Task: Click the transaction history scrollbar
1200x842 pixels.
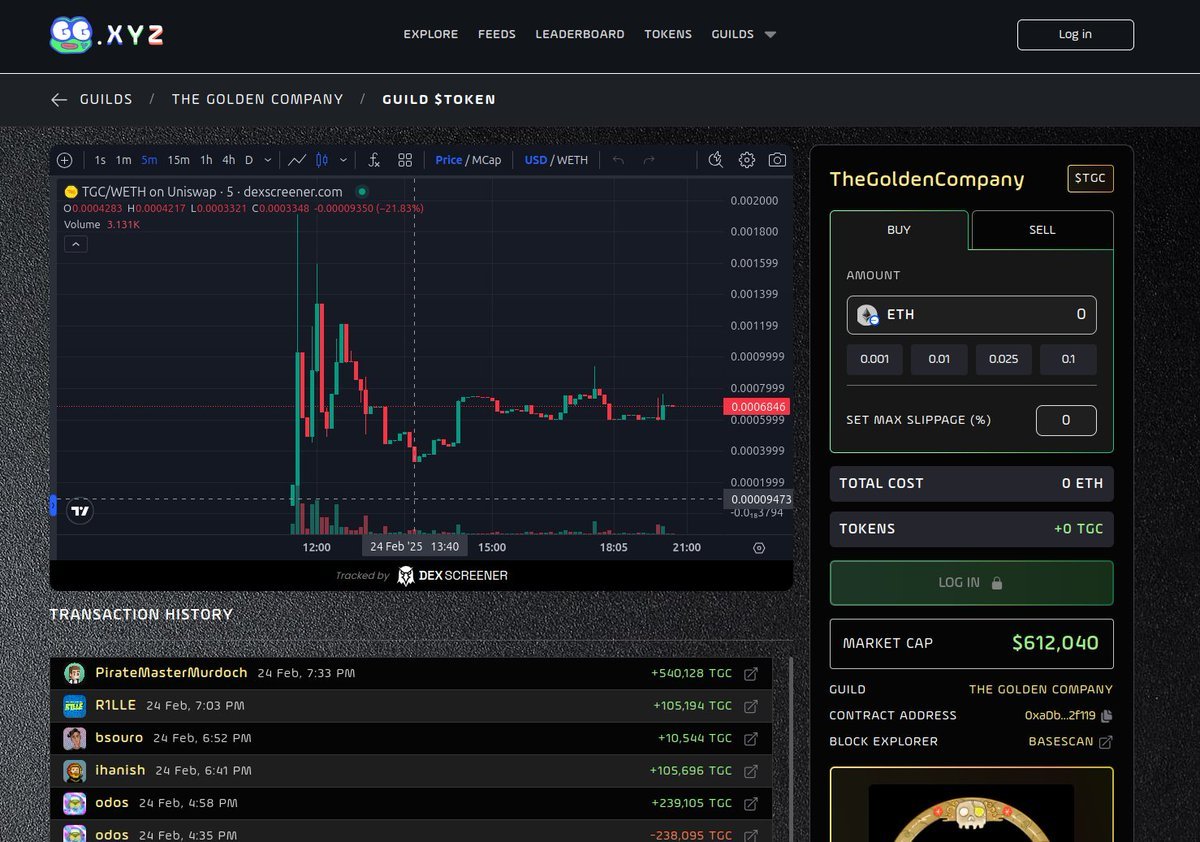Action: (790, 748)
